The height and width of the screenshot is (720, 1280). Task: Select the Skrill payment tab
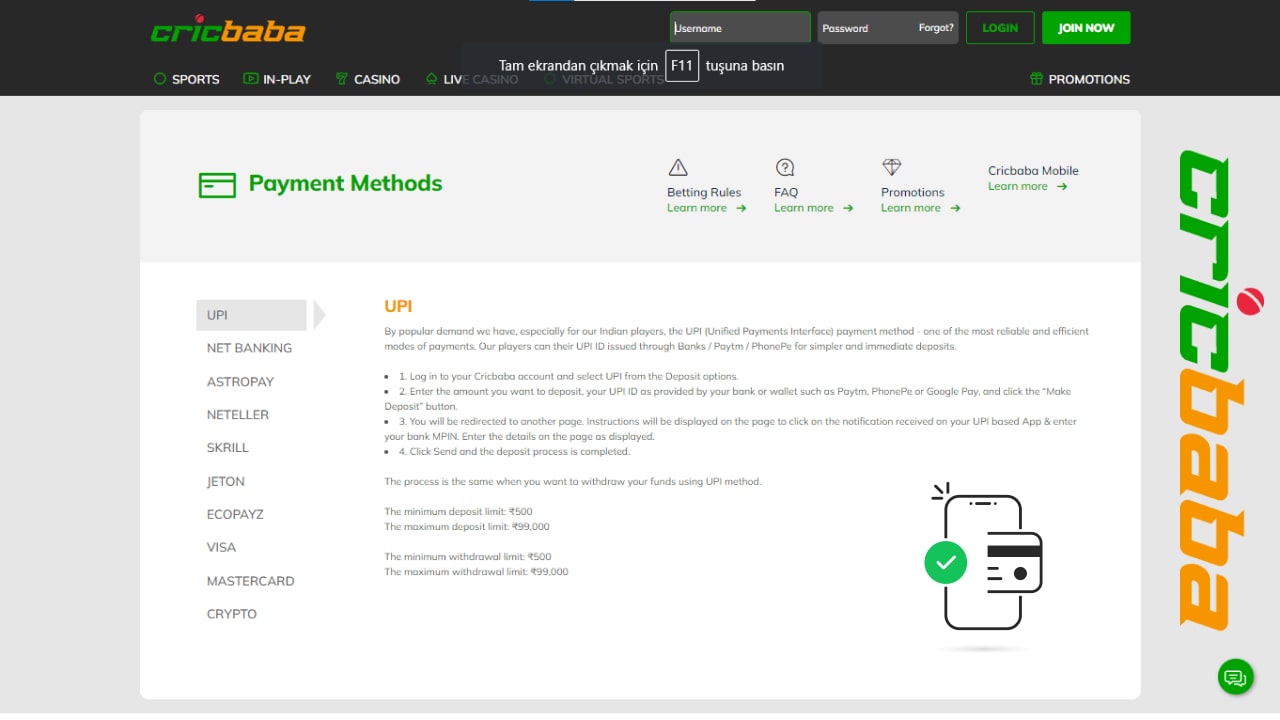click(227, 448)
